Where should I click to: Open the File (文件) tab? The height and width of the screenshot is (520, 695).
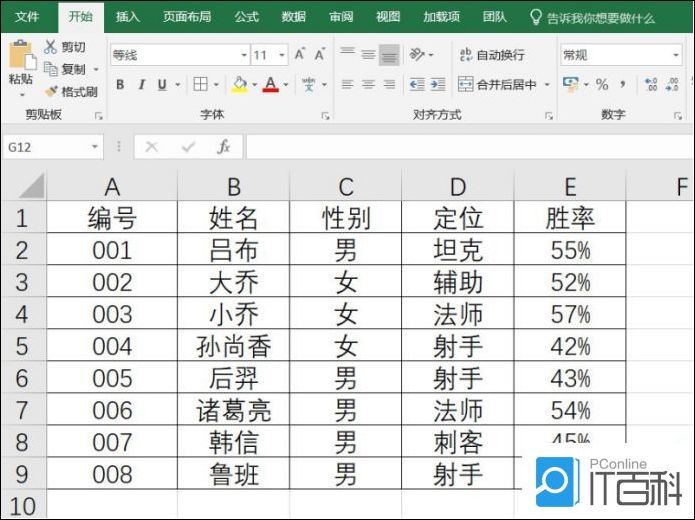pos(27,17)
